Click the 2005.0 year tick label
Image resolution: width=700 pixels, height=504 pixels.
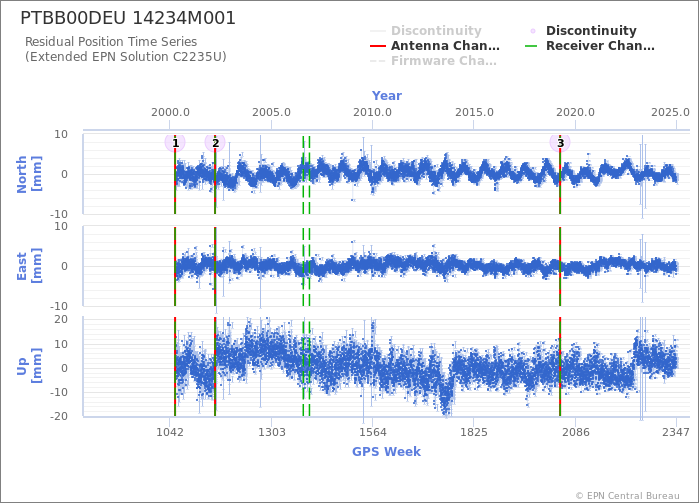click(271, 112)
